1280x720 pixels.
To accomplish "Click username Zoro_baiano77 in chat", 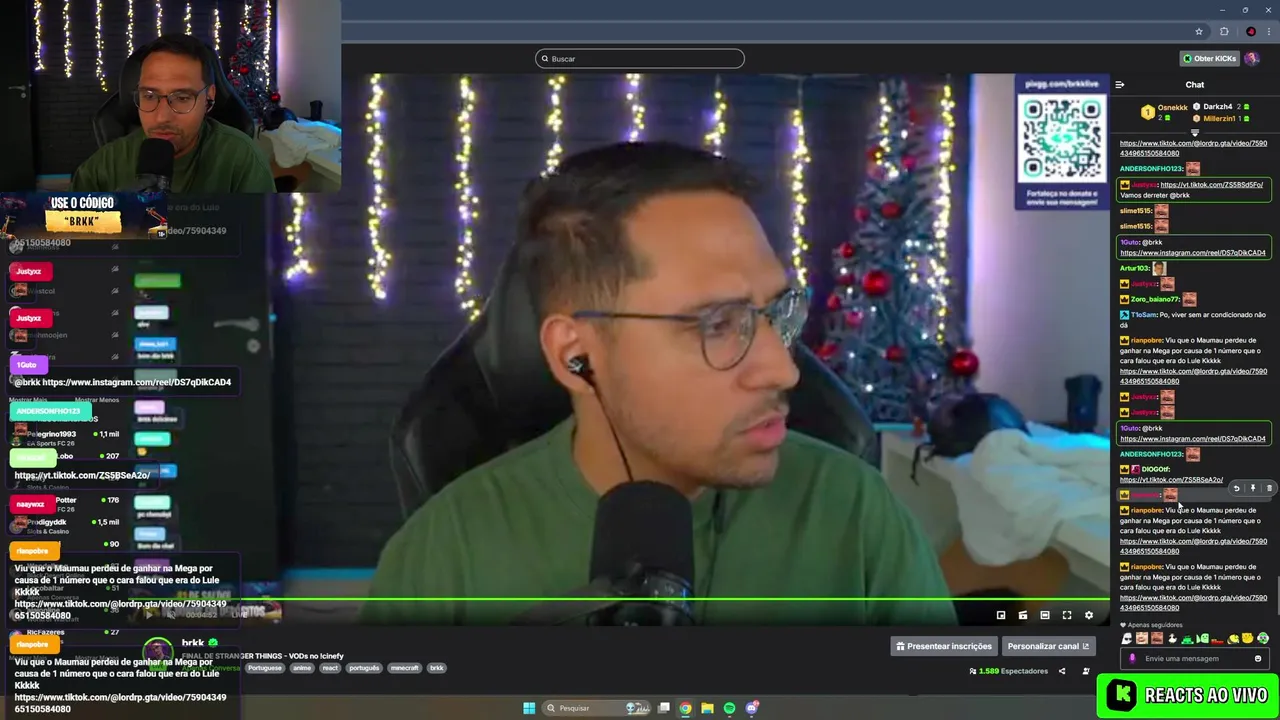I will 1154,299.
